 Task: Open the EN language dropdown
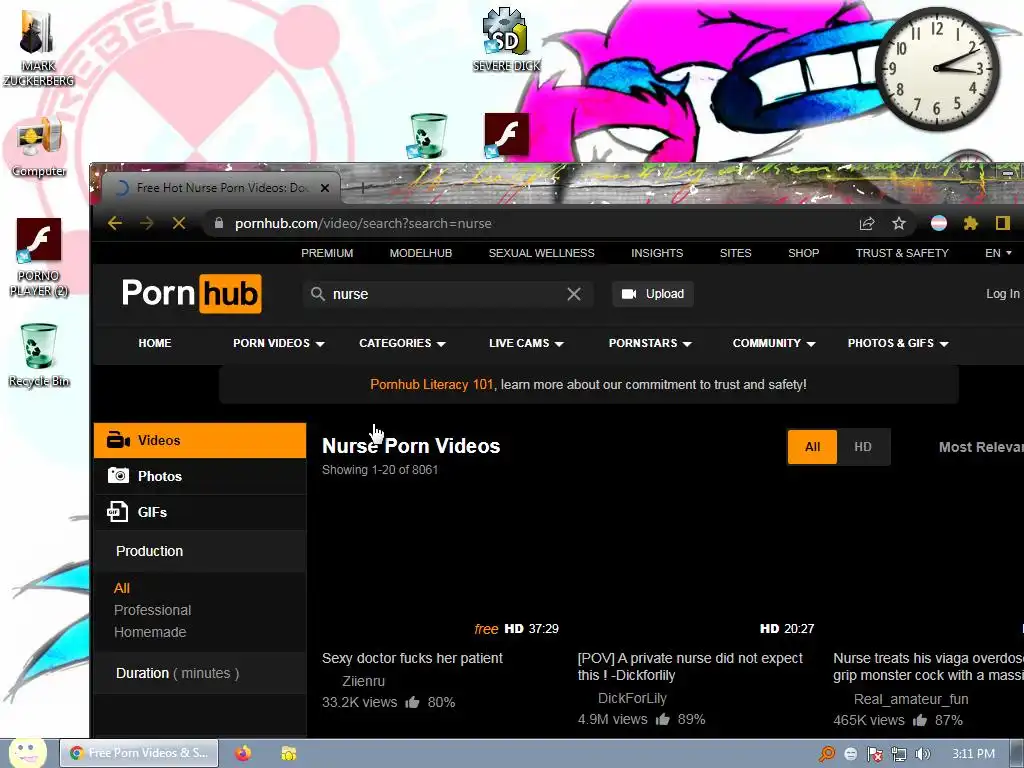998,253
